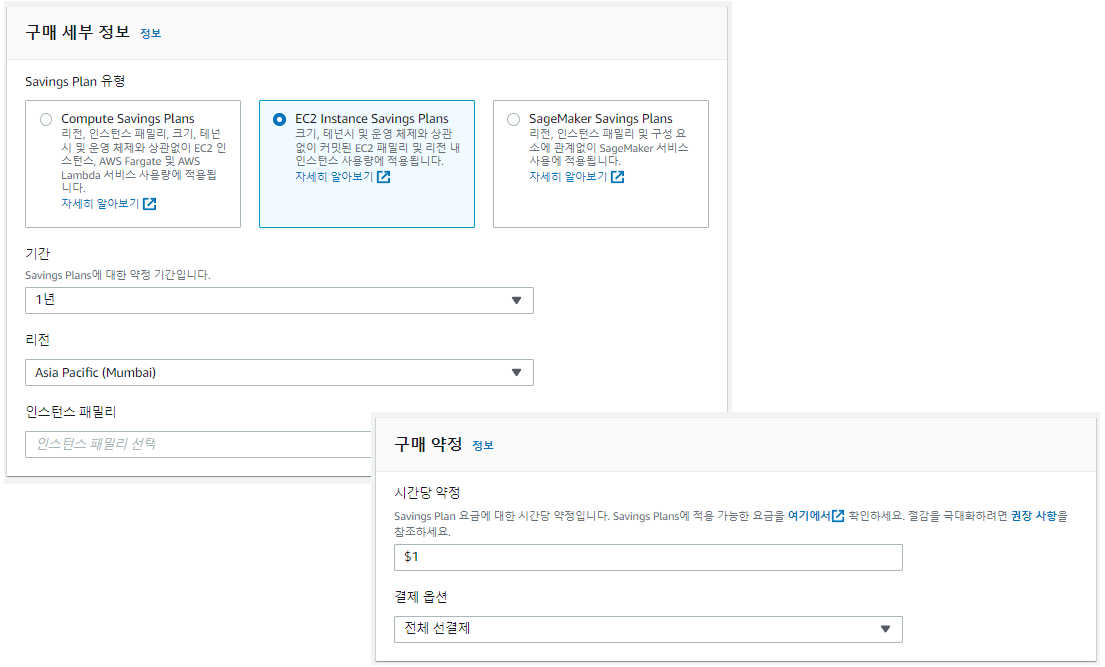Open 자세히 알아보기 link under SageMaker Savings Plans
Screen dimensions: 1105x667
pyautogui.click(x=568, y=176)
